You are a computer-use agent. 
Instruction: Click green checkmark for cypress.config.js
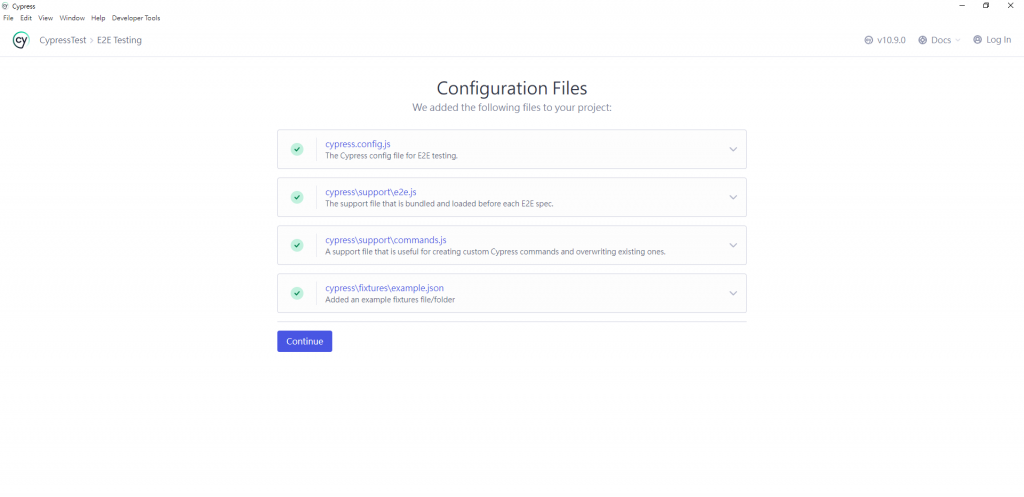click(x=297, y=149)
